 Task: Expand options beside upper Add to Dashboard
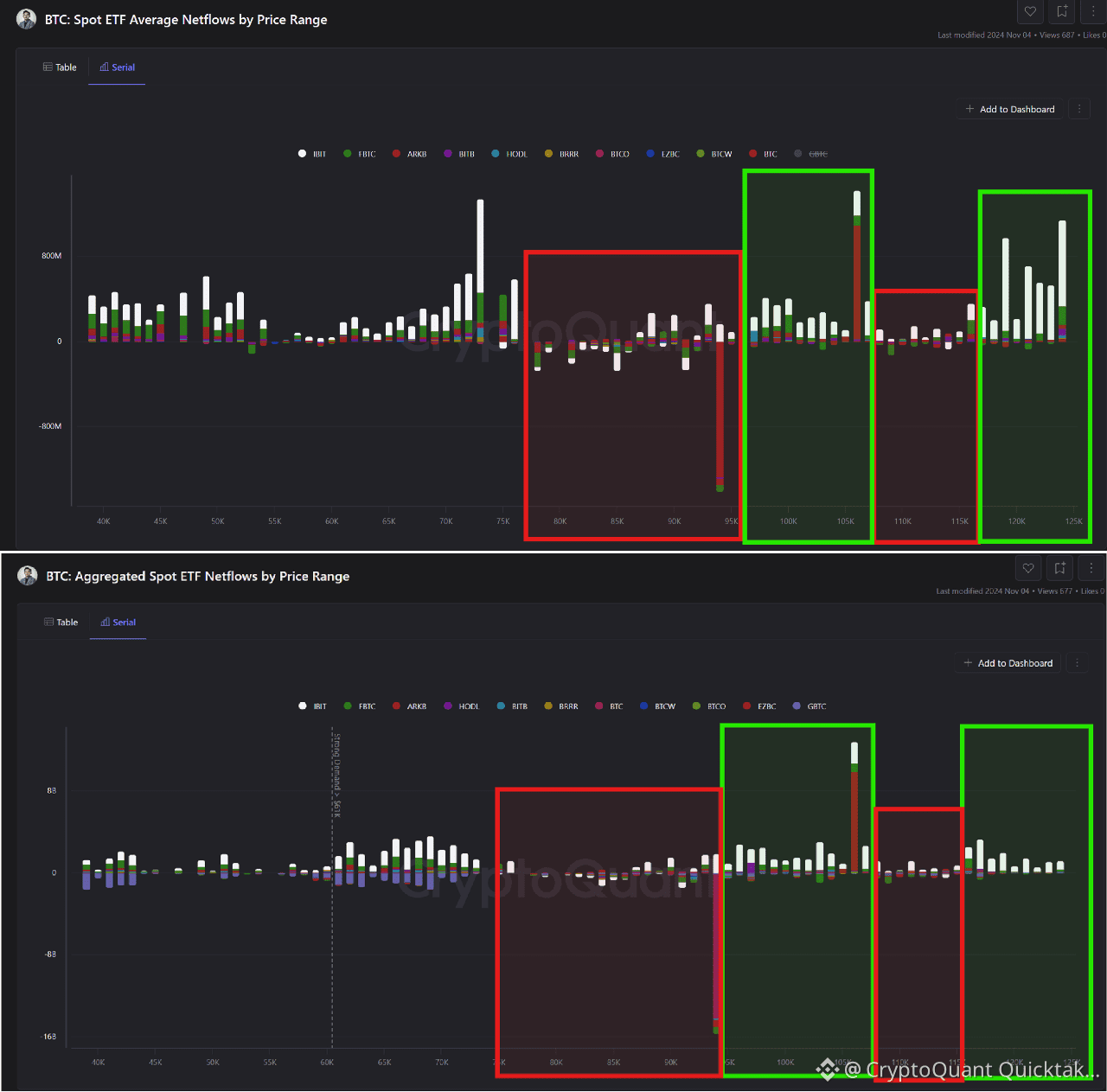1078,109
